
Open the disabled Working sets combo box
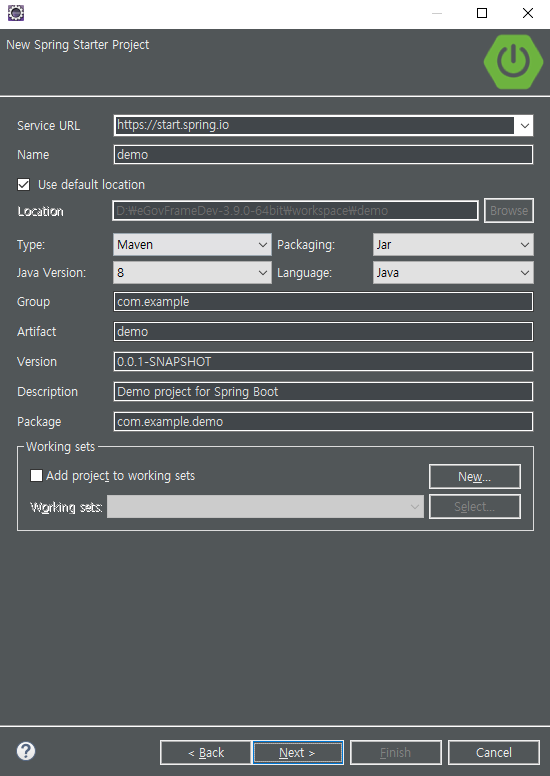[265, 507]
